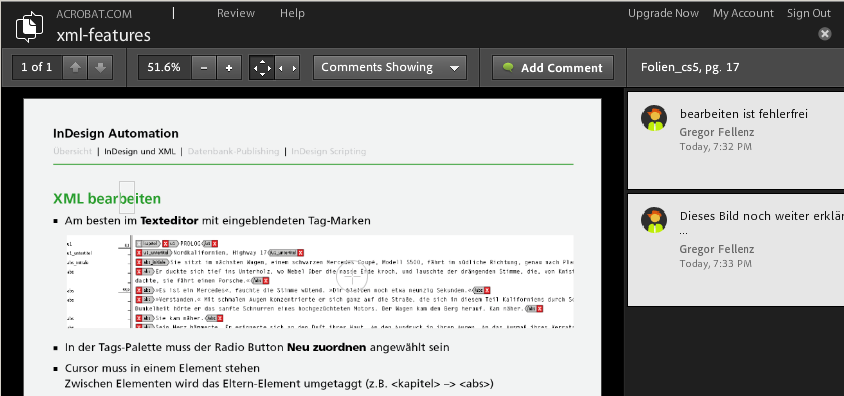Click the xml-features document title
Viewport: 844px width, 396px height.
tap(103, 36)
